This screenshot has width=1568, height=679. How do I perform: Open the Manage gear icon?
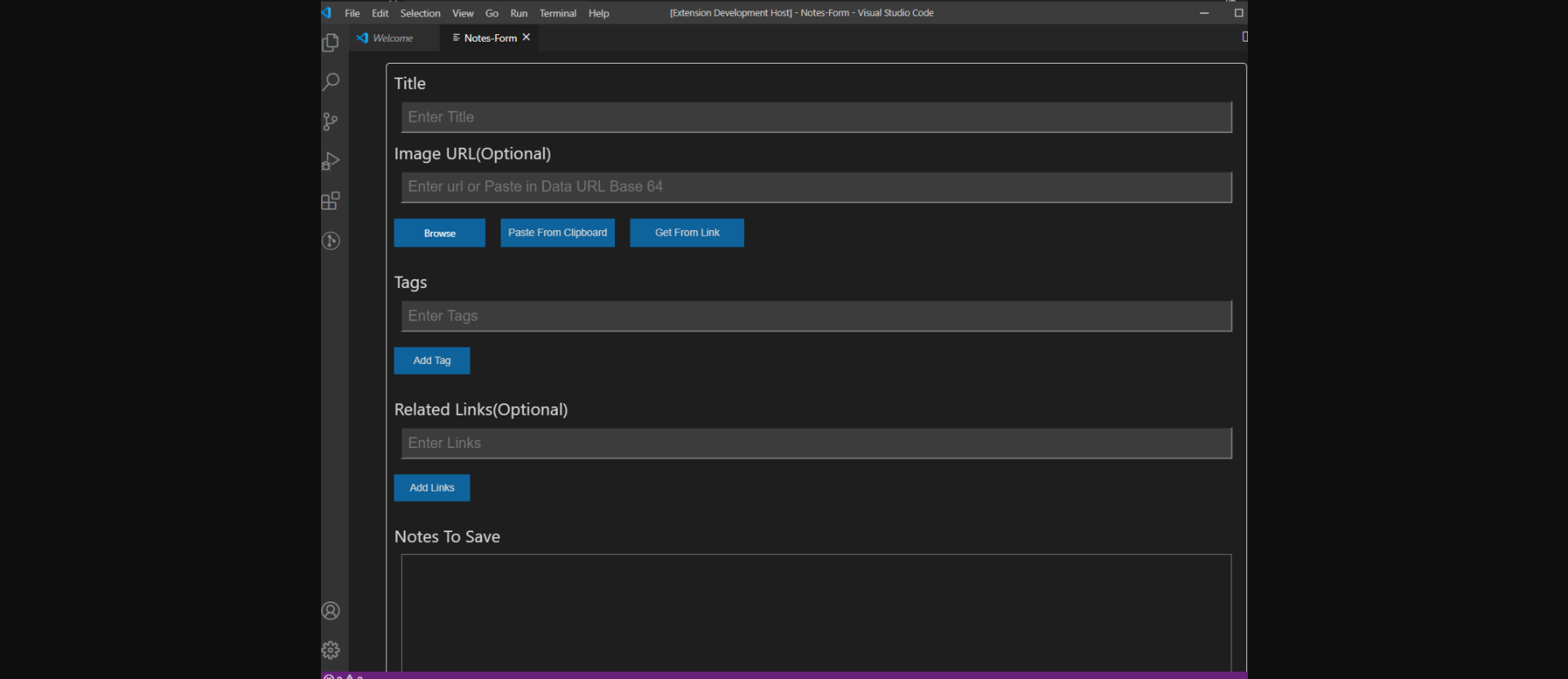point(331,650)
